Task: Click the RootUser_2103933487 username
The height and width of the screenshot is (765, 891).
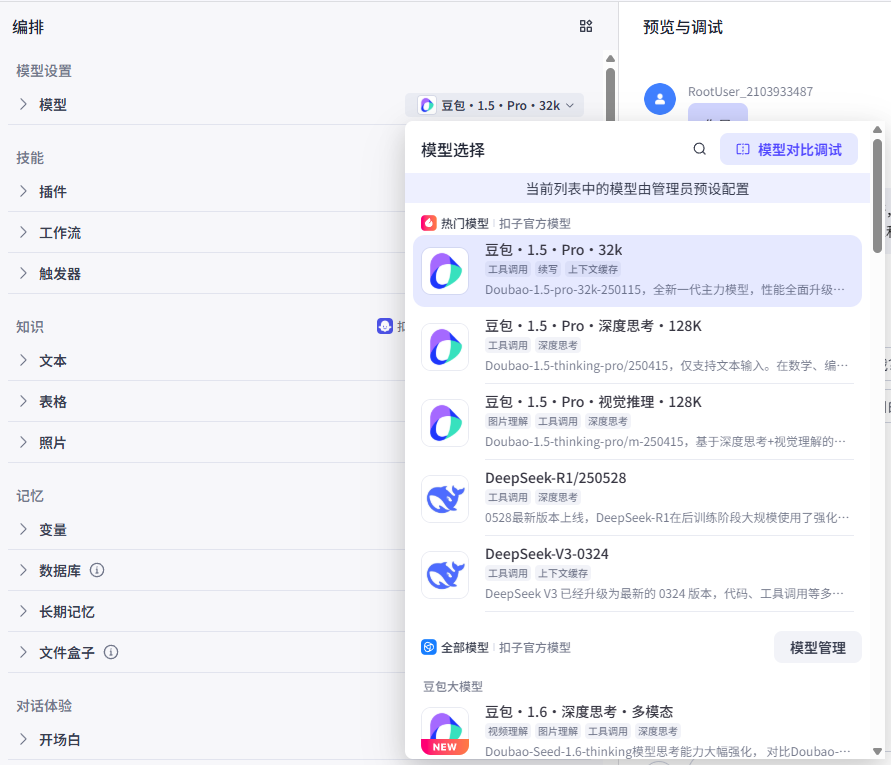Action: pyautogui.click(x=750, y=92)
